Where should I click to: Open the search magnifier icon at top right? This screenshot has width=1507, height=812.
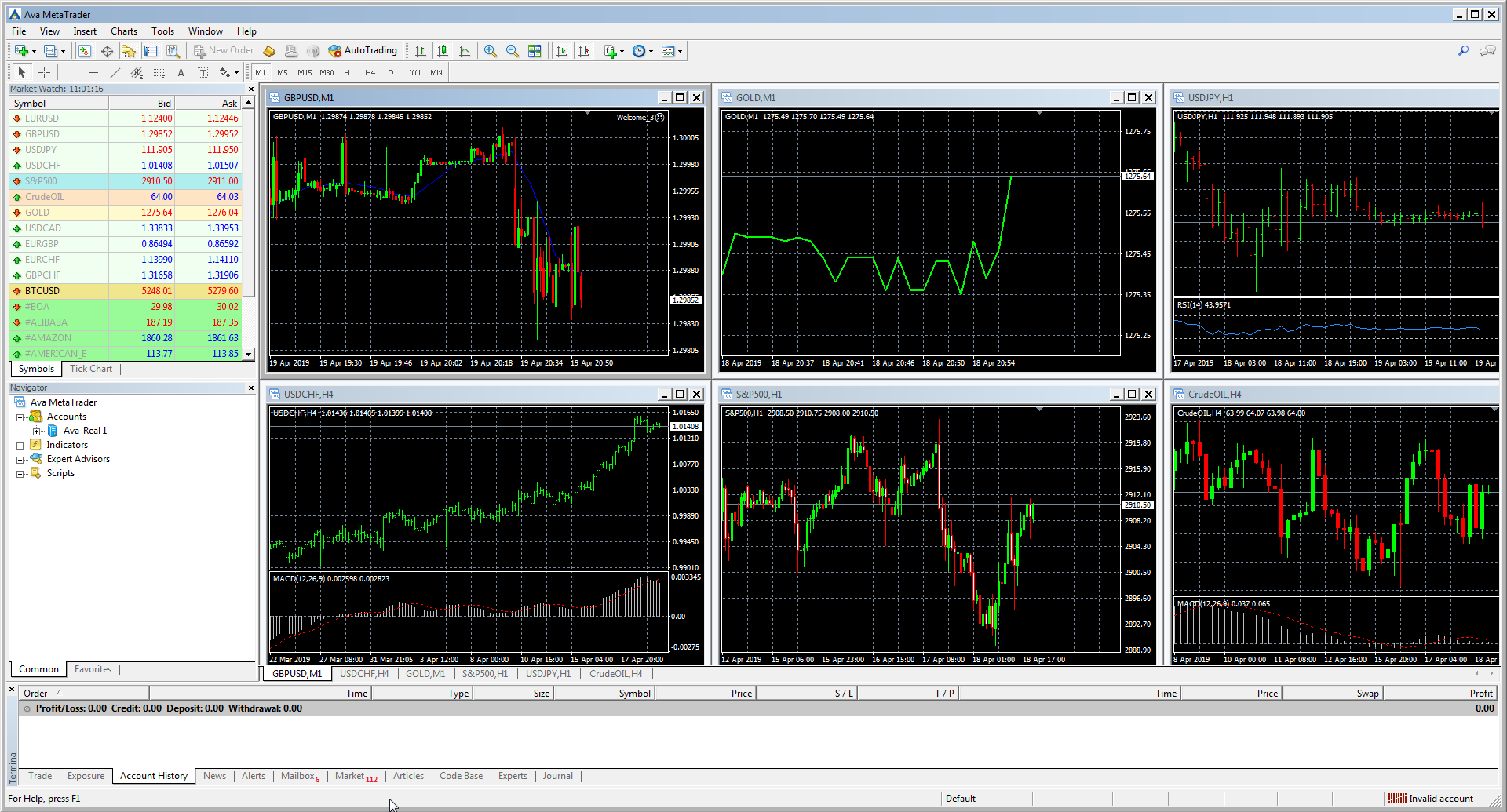[x=1463, y=51]
